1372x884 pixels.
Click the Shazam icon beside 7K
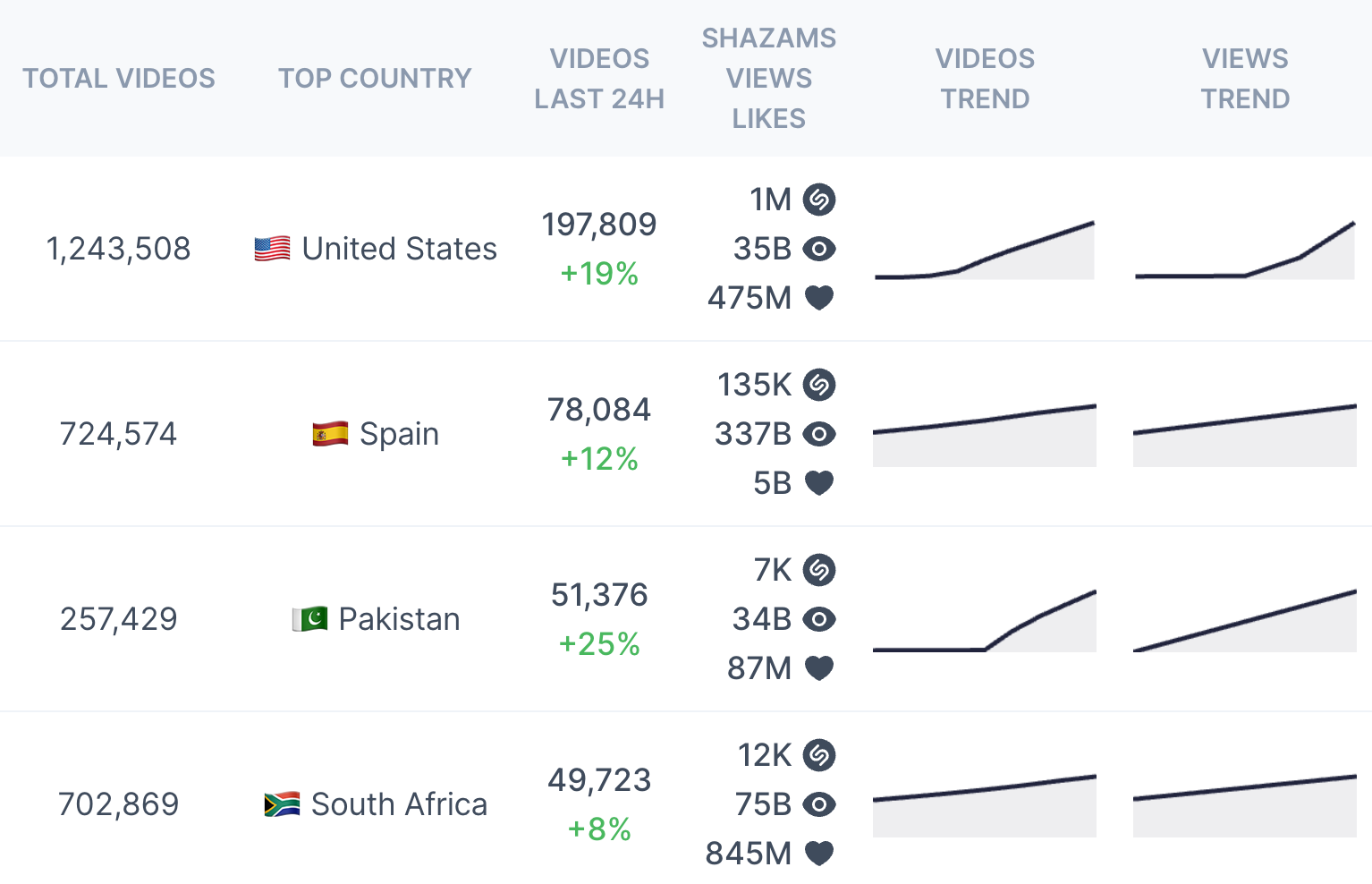coord(818,570)
